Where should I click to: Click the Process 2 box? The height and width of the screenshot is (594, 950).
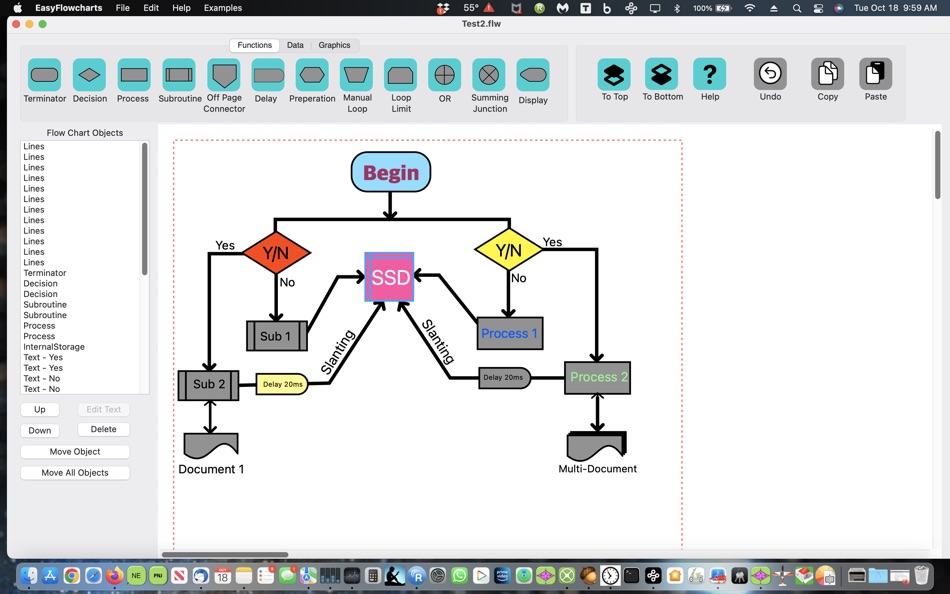[x=597, y=378]
